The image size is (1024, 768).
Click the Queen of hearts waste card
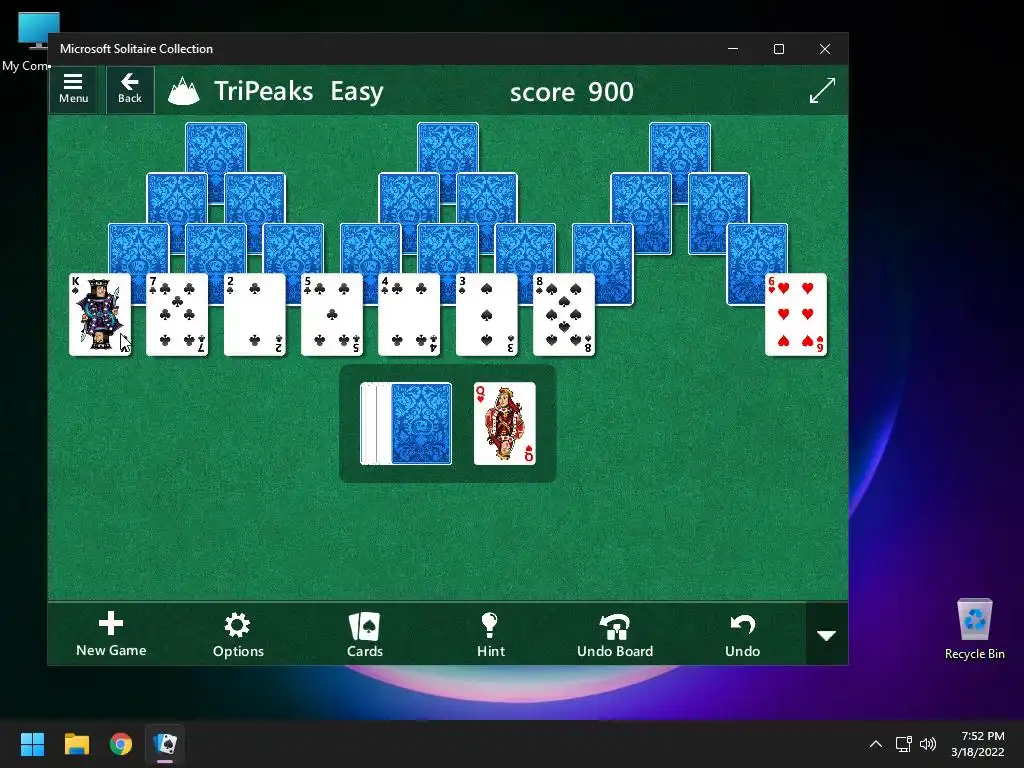click(x=505, y=424)
